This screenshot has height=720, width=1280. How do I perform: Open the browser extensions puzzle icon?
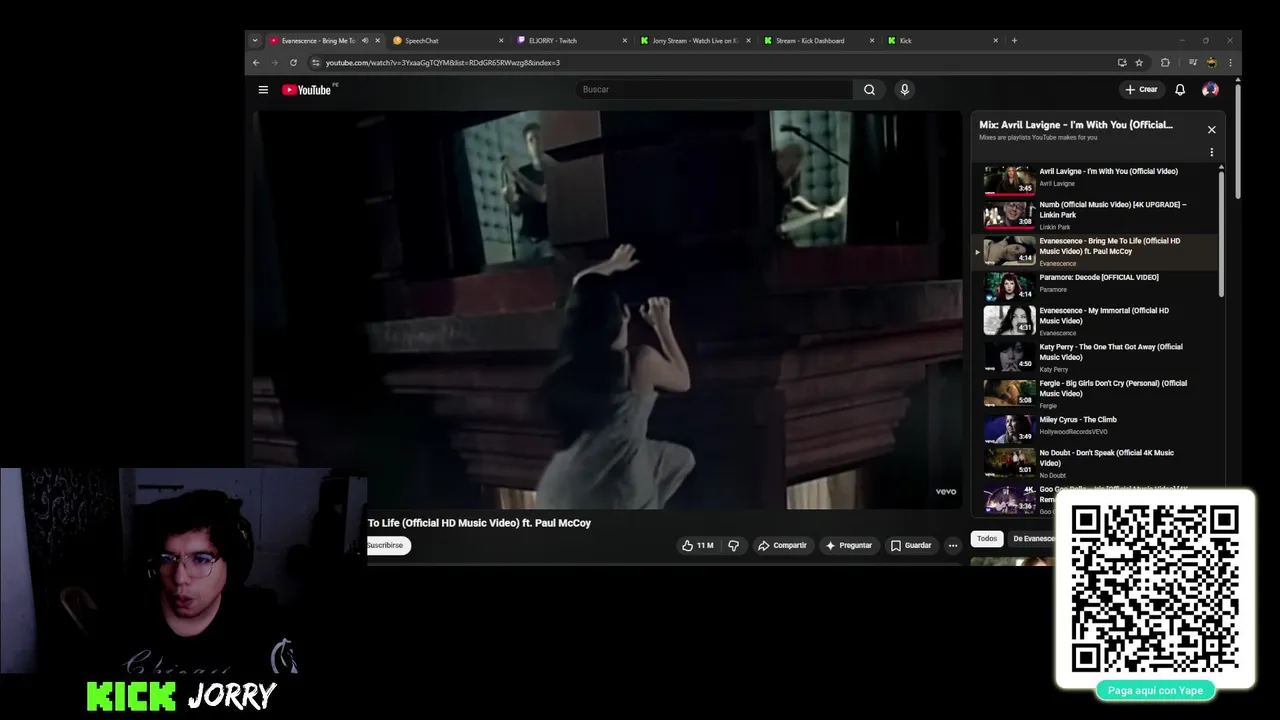coord(1165,62)
